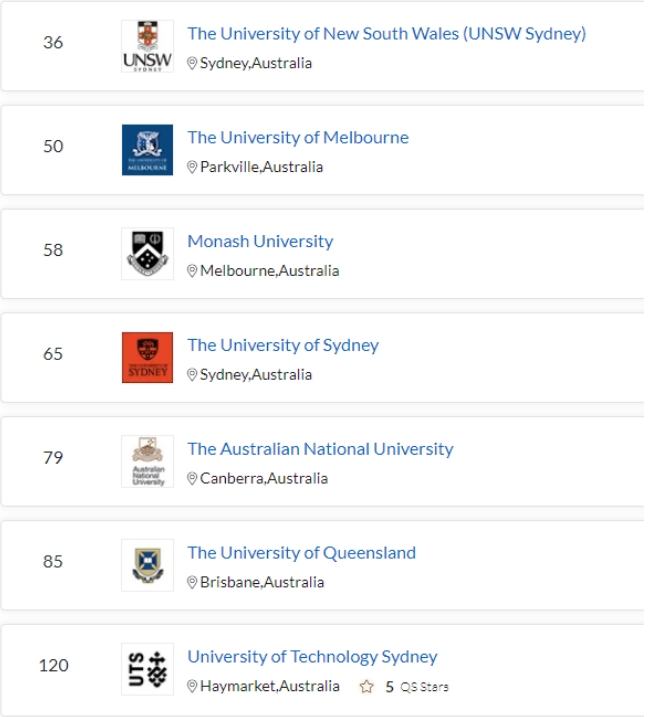Visit The Australian National University page
This screenshot has height=717, width=648.
pos(320,449)
